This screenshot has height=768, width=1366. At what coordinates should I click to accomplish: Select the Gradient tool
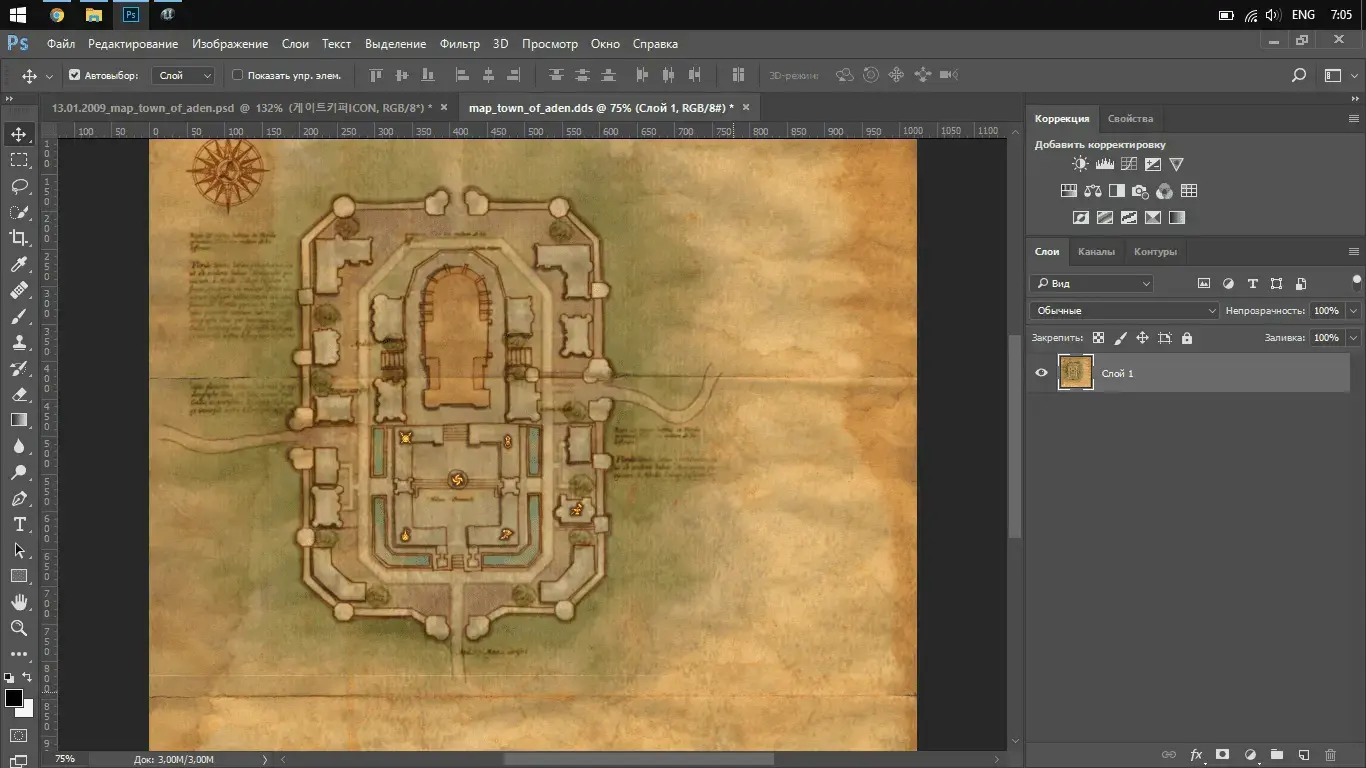(19, 420)
